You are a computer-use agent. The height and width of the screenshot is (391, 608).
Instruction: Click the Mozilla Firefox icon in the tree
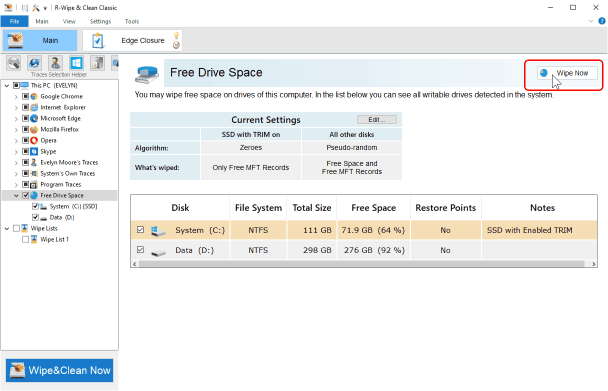(x=34, y=129)
